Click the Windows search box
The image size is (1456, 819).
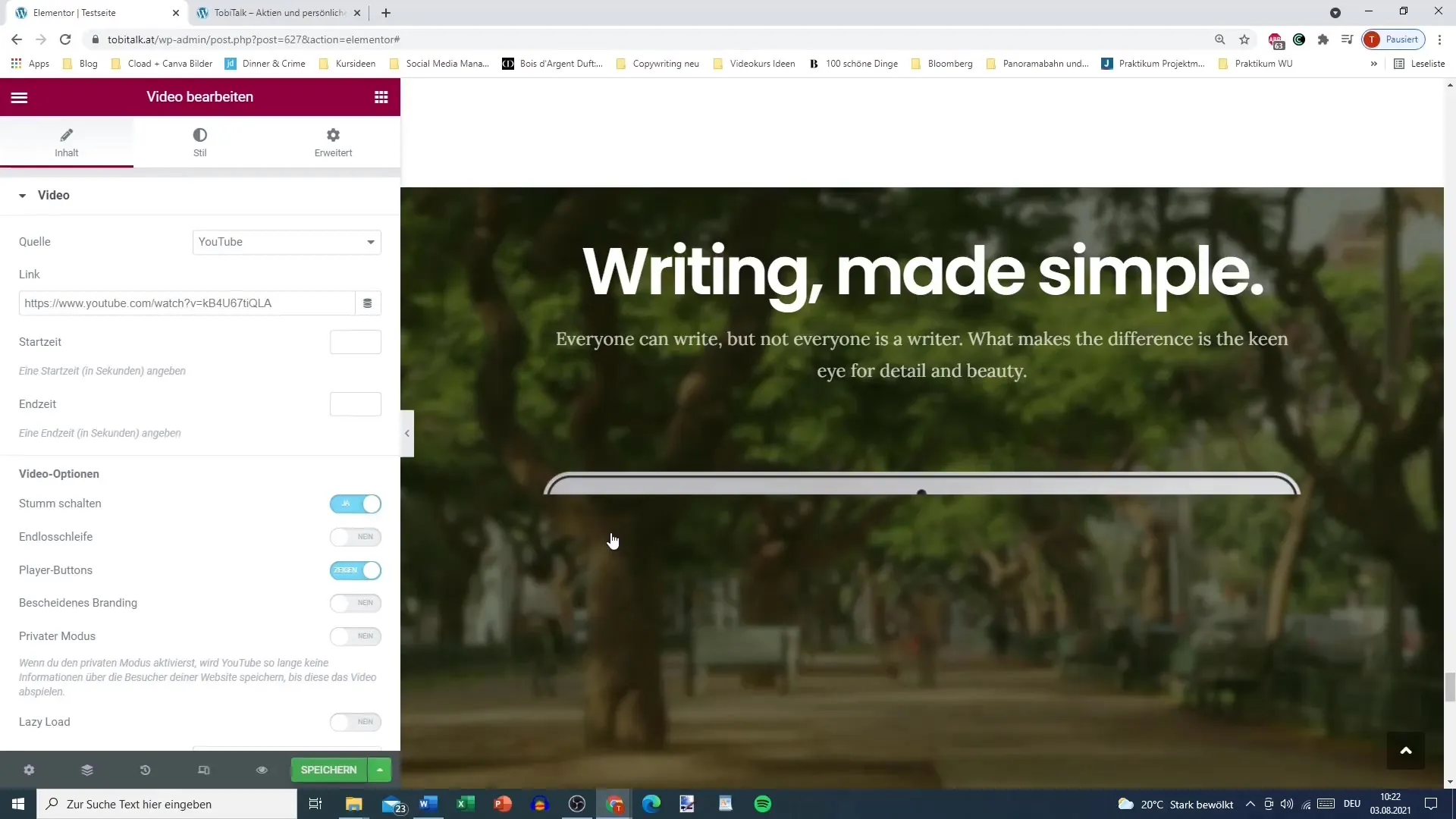(x=167, y=804)
